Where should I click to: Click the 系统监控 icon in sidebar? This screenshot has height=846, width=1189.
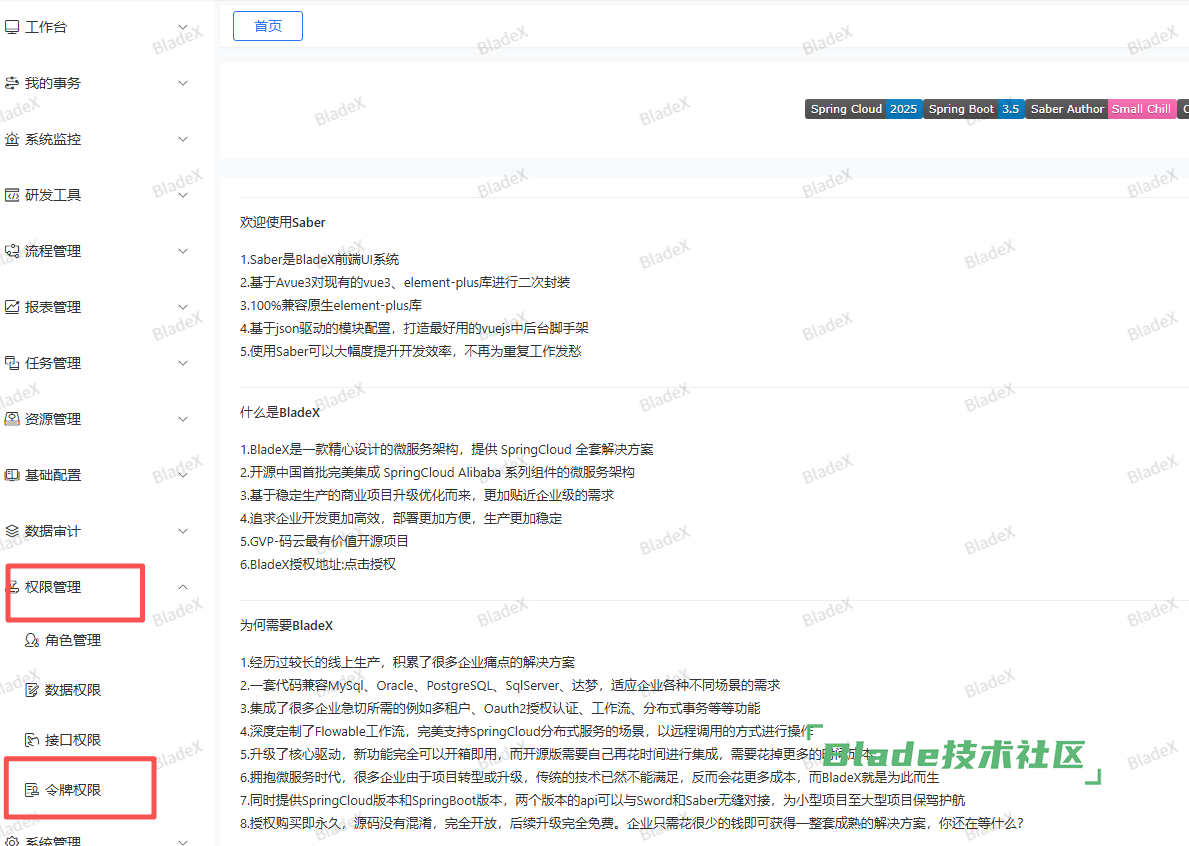[x=12, y=139]
